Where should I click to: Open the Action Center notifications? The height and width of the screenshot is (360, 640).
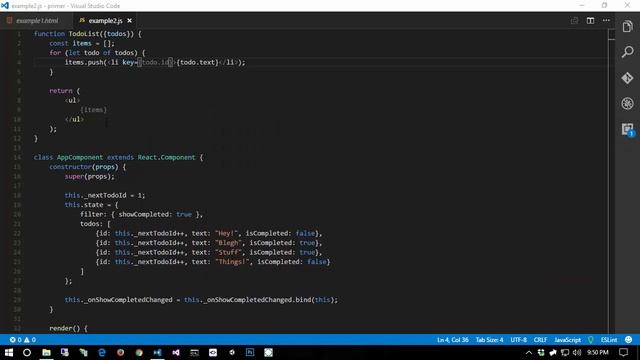coord(623,352)
